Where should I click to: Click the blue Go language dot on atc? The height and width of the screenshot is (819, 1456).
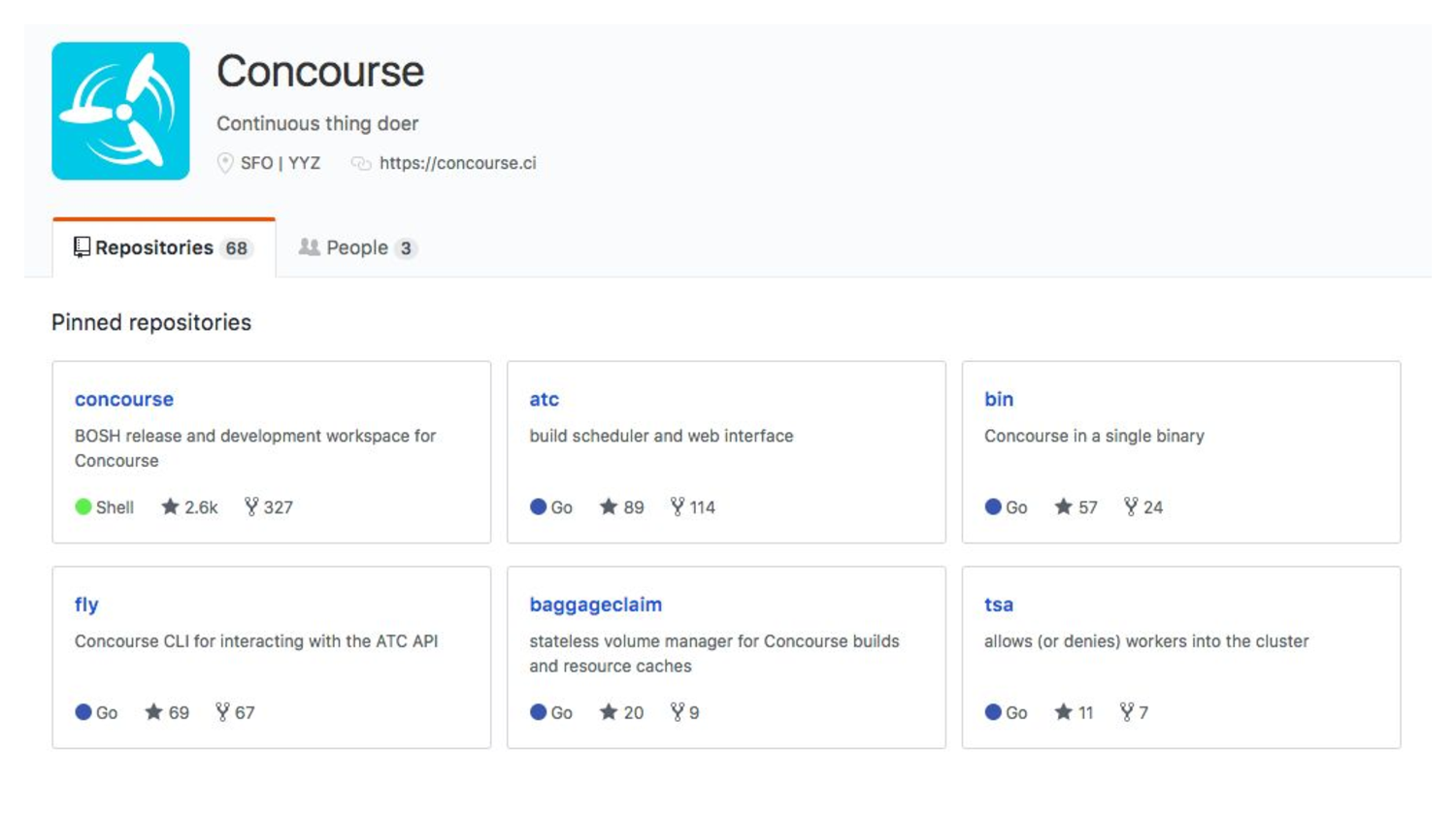click(x=538, y=507)
